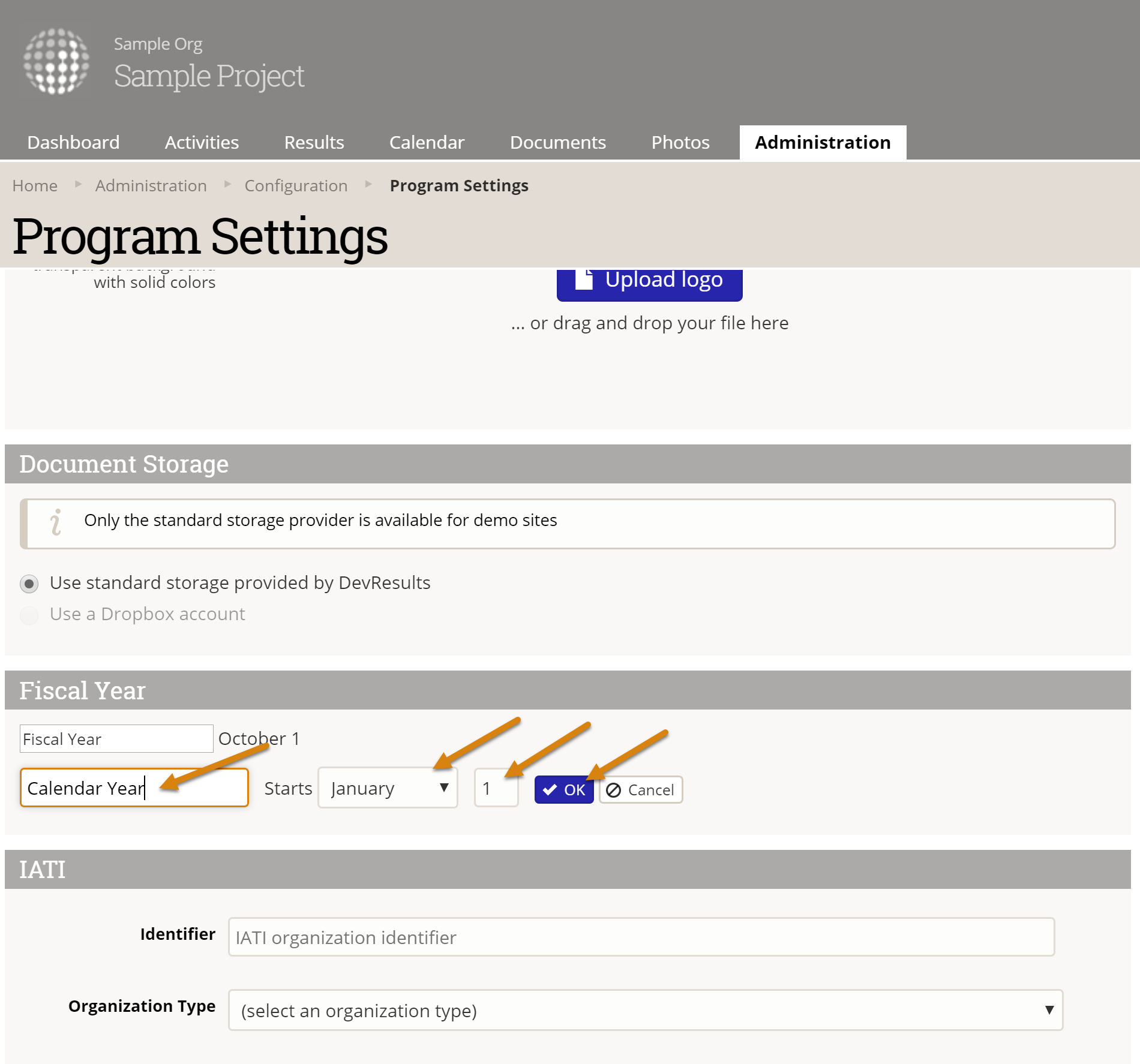Click the Home breadcrumb link
The height and width of the screenshot is (1064, 1140).
tap(35, 186)
